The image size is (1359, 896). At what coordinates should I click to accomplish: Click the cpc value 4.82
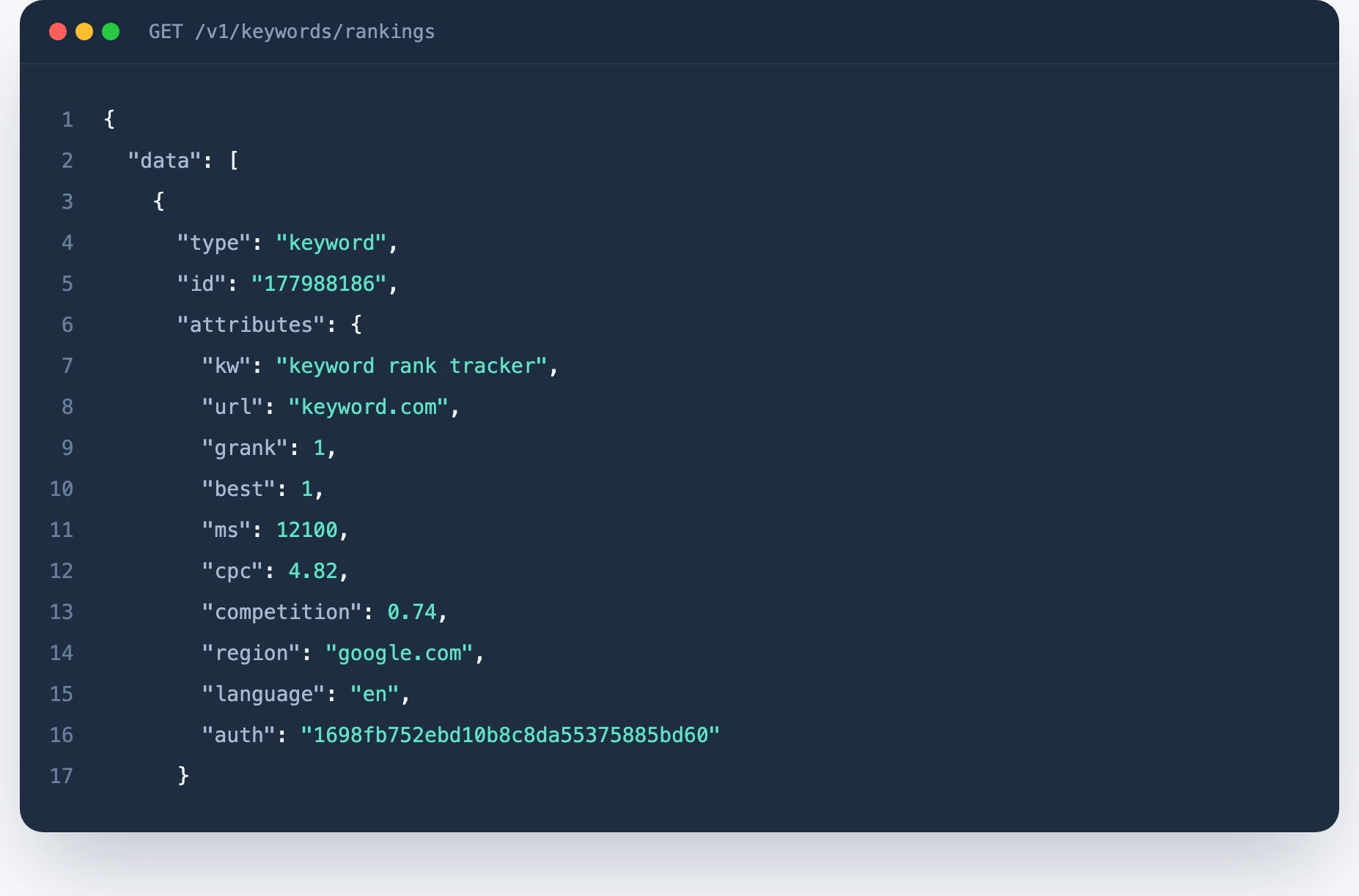pyautogui.click(x=313, y=571)
